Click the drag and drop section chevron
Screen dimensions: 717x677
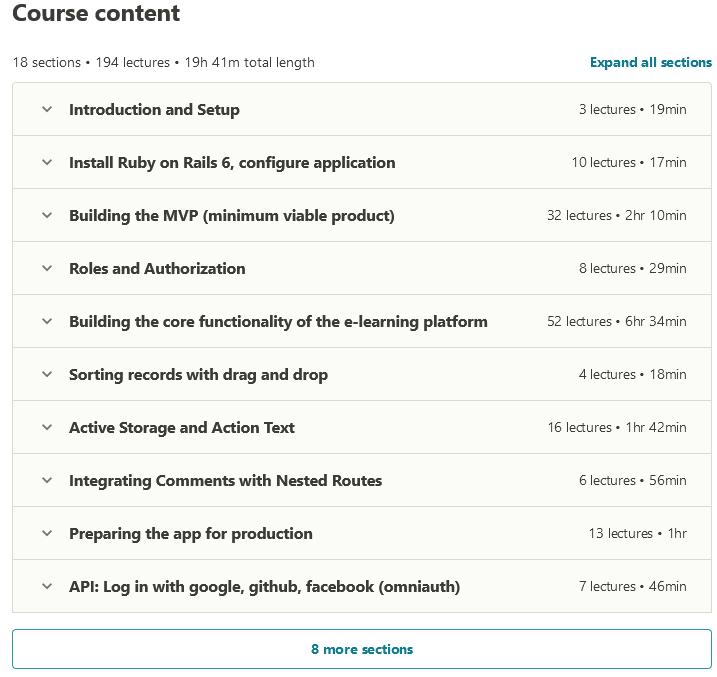pos(47,375)
